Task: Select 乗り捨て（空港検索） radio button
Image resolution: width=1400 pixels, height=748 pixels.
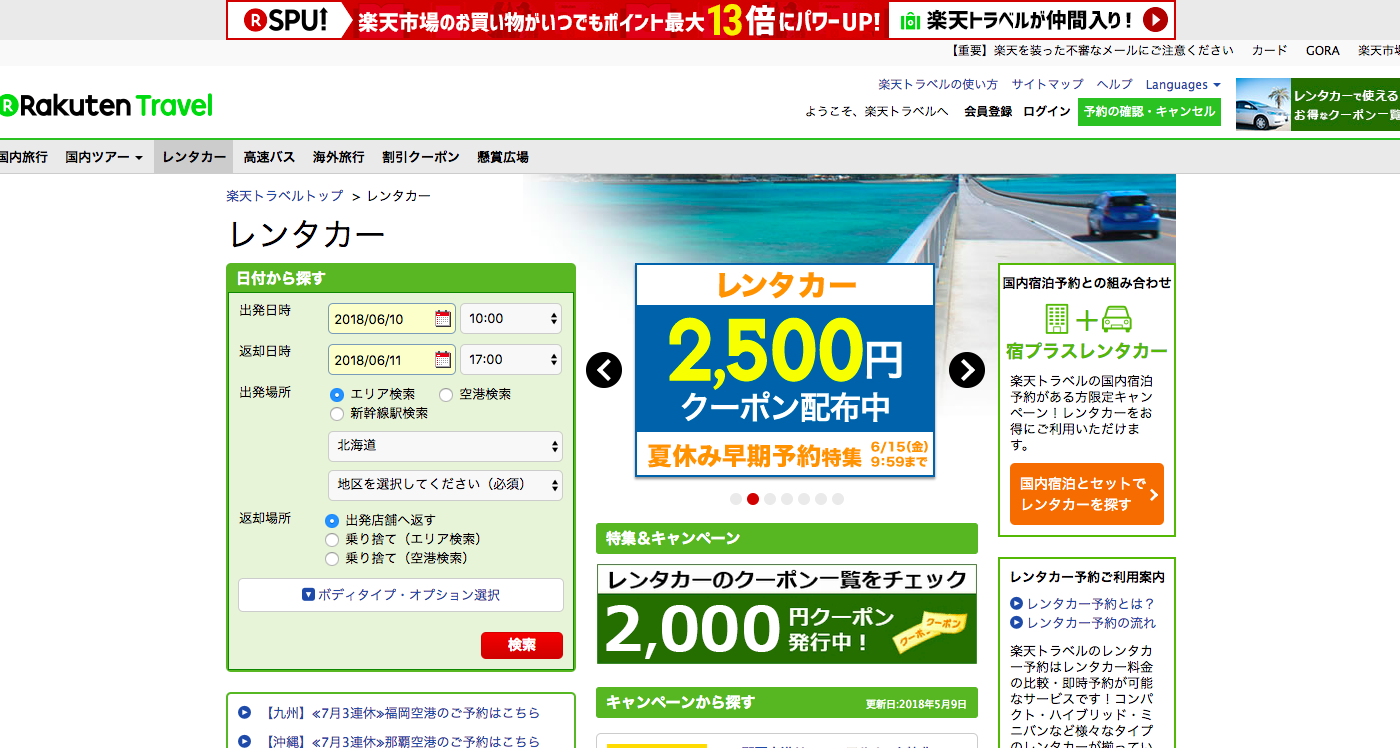Action: pos(332,559)
